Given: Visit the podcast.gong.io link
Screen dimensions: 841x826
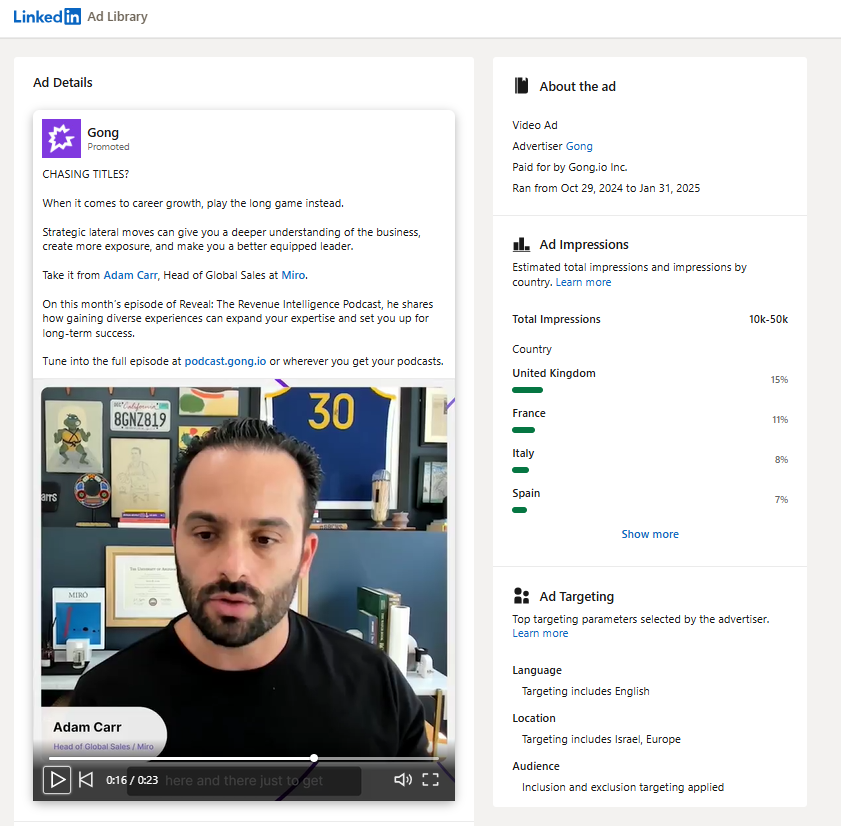Looking at the screenshot, I should tap(225, 361).
